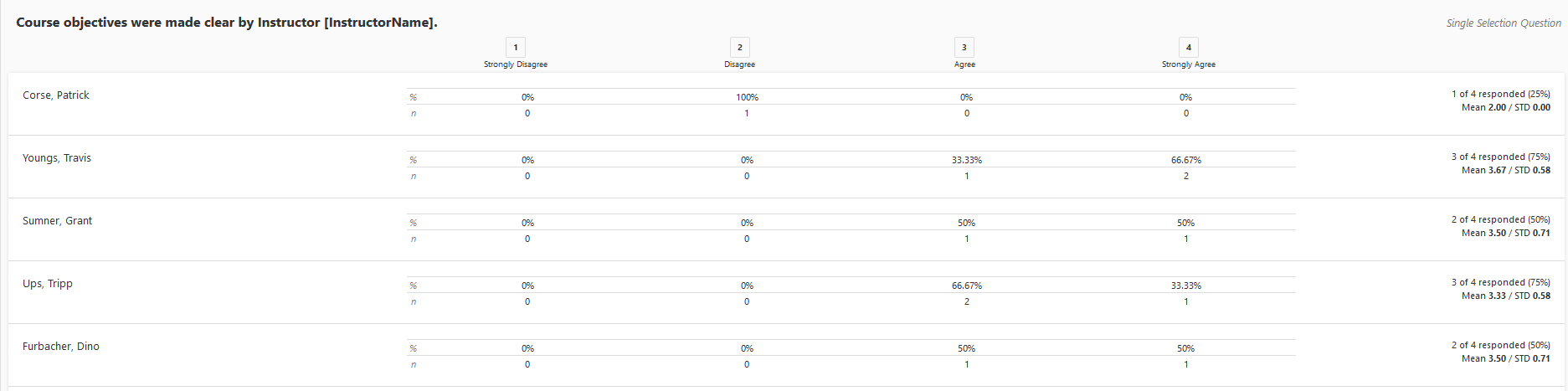Click instructor name Furbacher, Dino
This screenshot has height=391, width=1568.
[61, 347]
